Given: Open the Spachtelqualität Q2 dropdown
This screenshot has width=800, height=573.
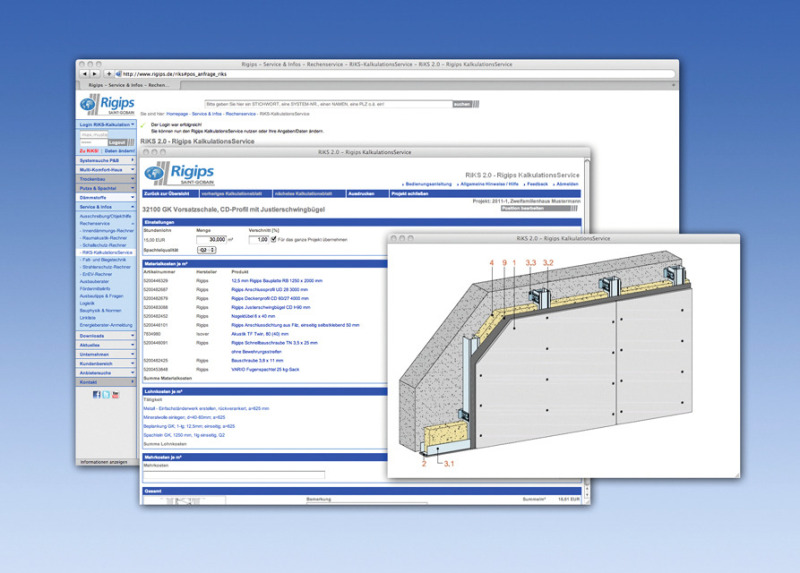Looking at the screenshot, I should [206, 250].
